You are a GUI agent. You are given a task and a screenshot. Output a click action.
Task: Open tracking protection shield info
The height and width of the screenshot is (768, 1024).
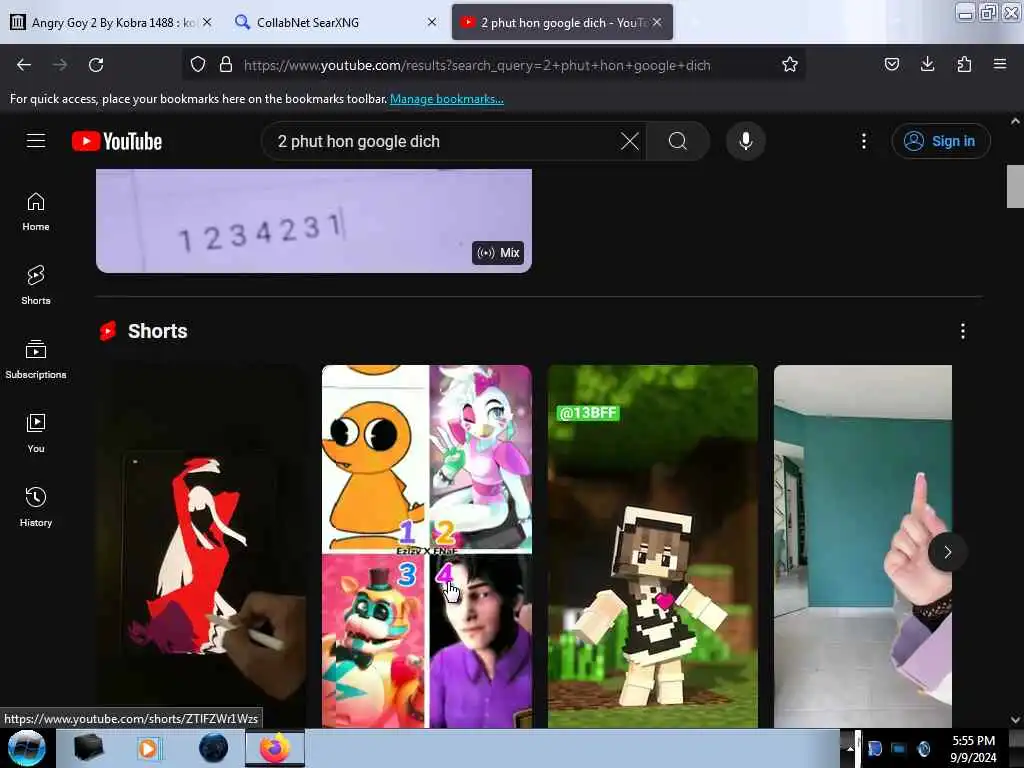[x=198, y=65]
